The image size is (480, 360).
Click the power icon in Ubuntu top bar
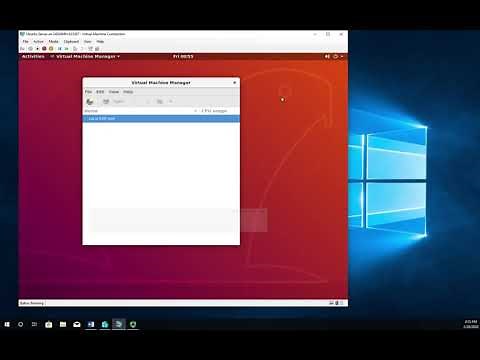point(336,56)
